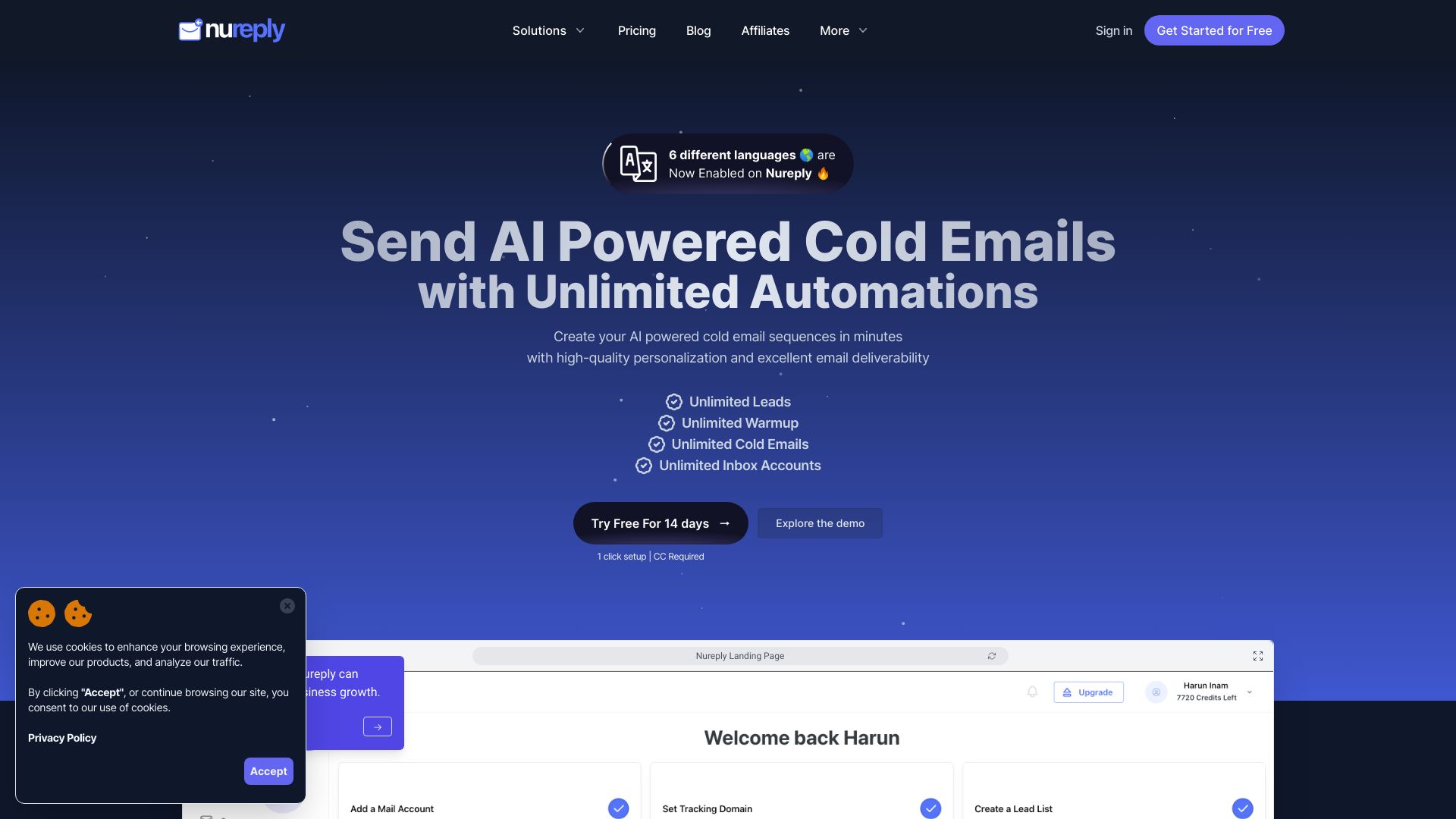Expand the Solutions dropdown menu
Image resolution: width=1456 pixels, height=819 pixels.
[x=546, y=30]
